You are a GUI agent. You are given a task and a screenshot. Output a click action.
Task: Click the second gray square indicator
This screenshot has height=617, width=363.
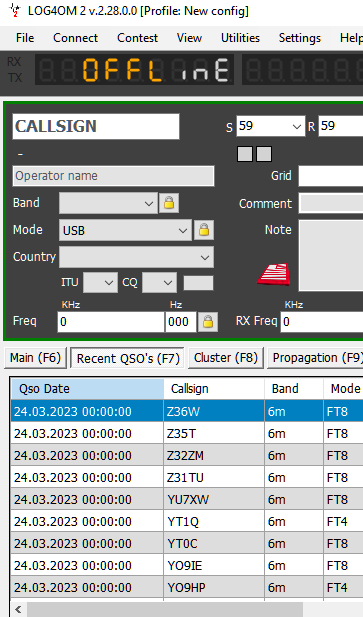[x=264, y=154]
